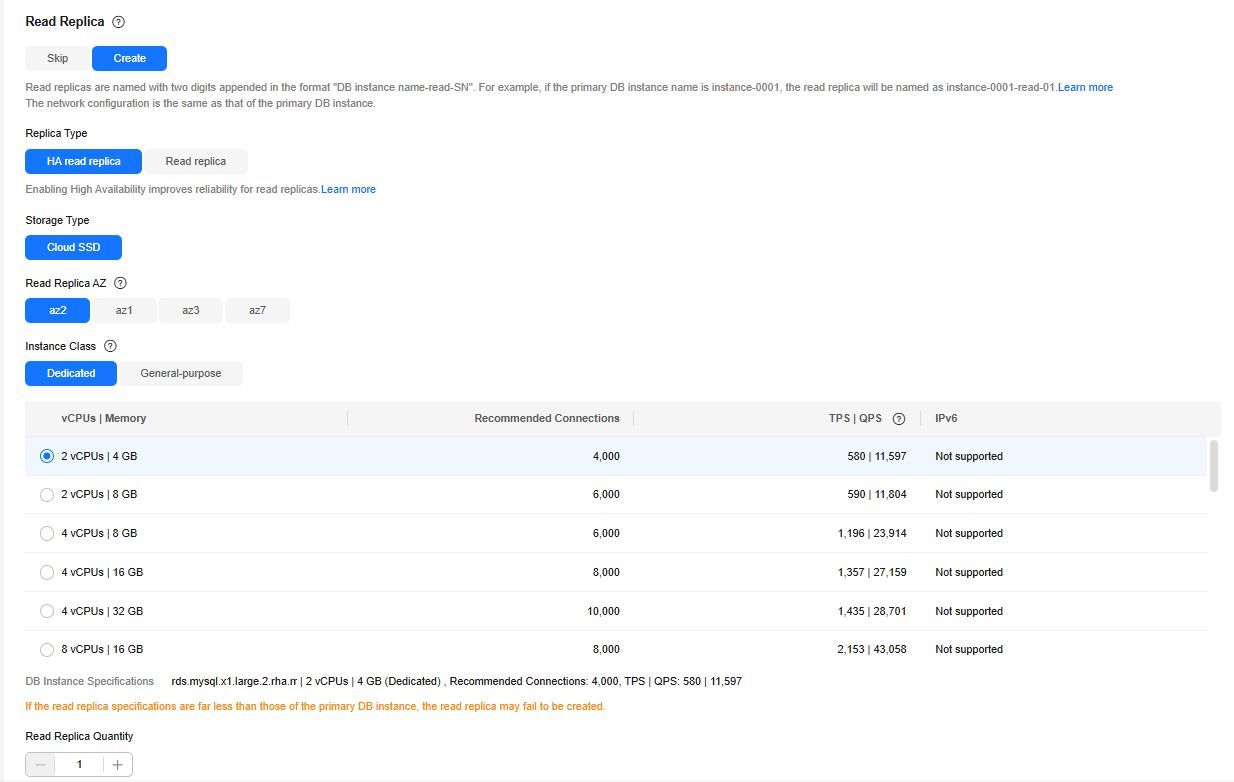The width and height of the screenshot is (1234, 782).
Task: Open Learn more link about replica naming
Action: point(1085,88)
